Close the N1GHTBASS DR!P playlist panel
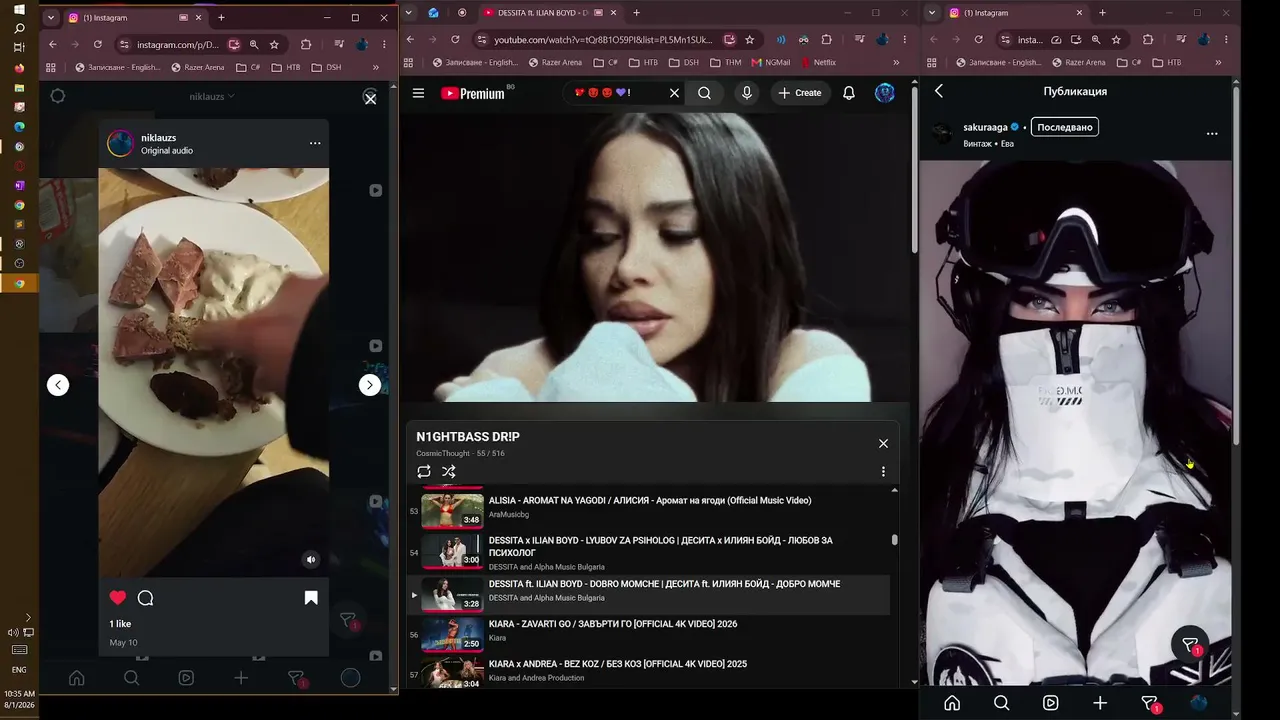The image size is (1280, 720). point(883,443)
